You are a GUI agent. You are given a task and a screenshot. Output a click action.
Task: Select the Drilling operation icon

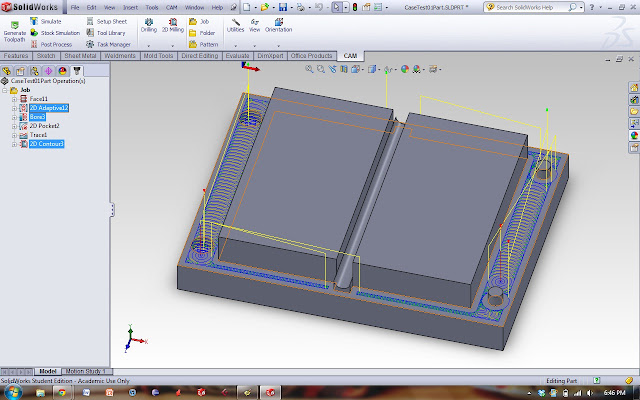coord(148,24)
